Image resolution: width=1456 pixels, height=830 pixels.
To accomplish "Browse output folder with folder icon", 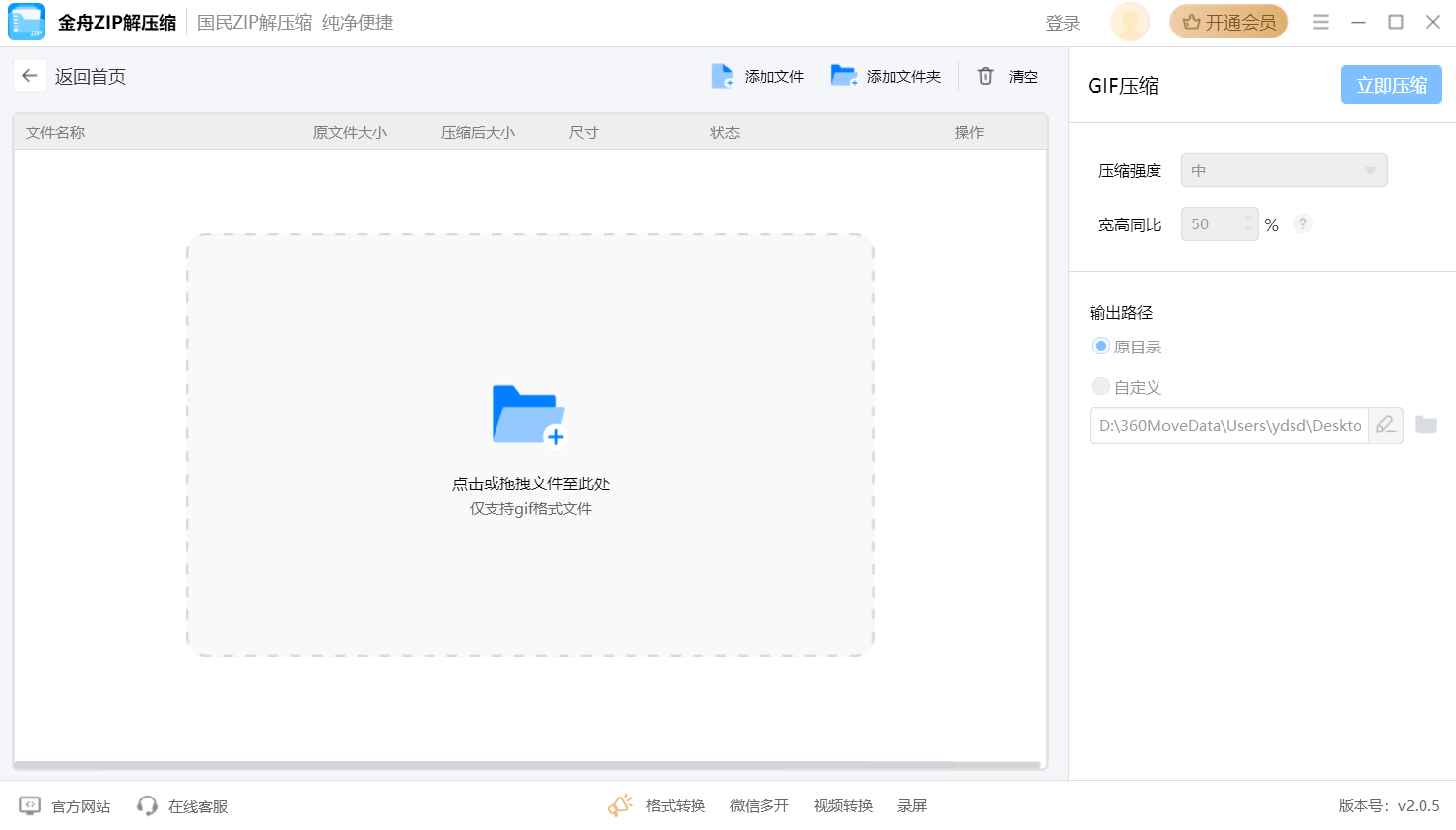I will [x=1425, y=424].
